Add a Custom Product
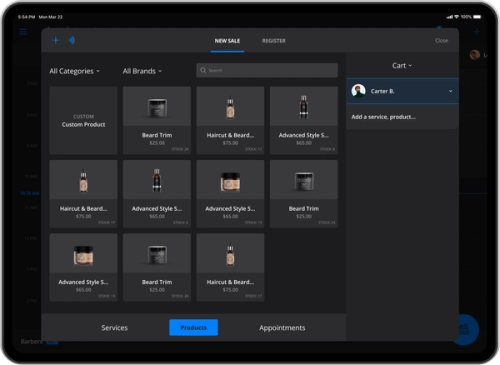 point(83,121)
